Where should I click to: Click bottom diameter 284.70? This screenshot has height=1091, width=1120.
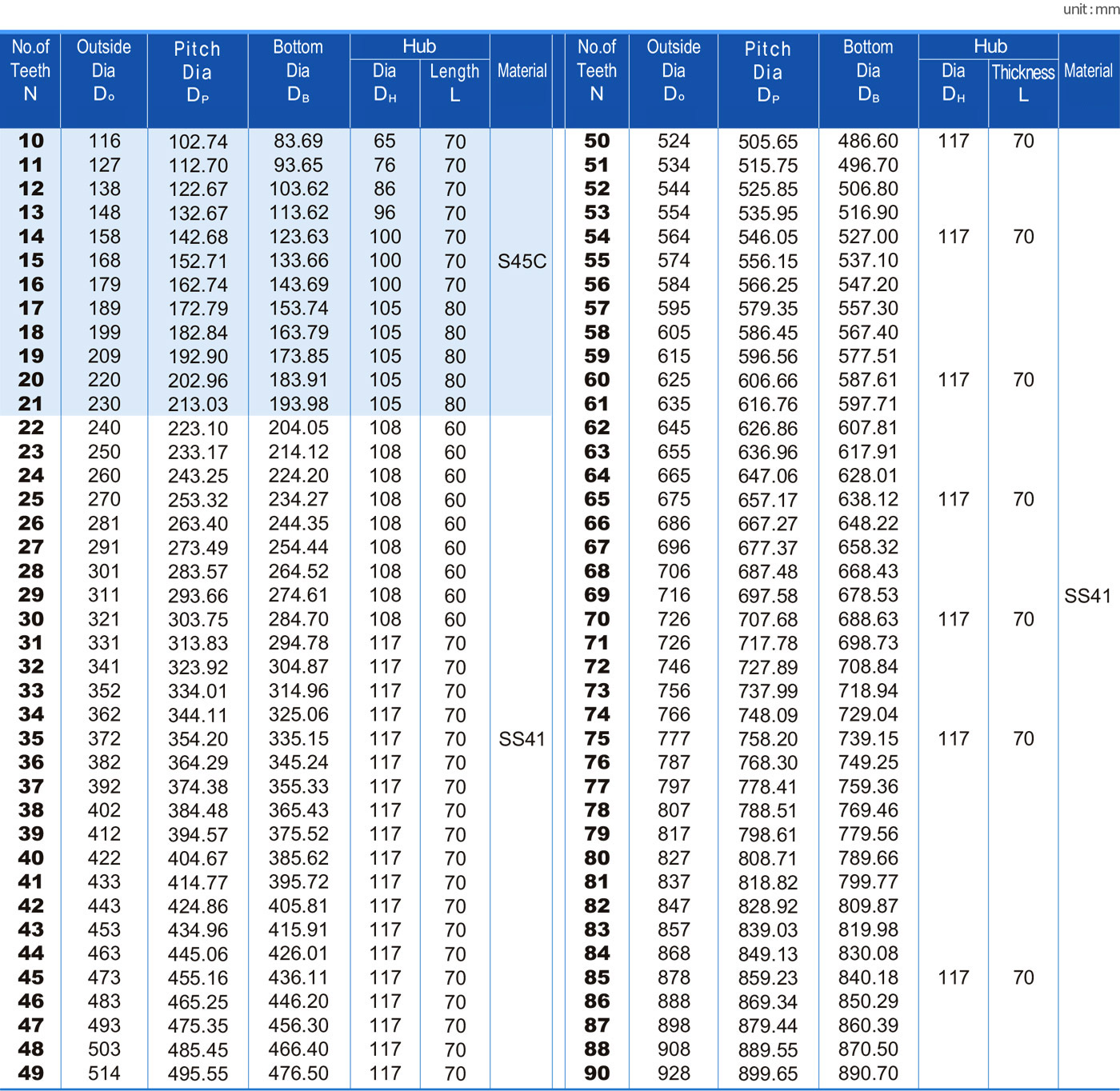298,618
